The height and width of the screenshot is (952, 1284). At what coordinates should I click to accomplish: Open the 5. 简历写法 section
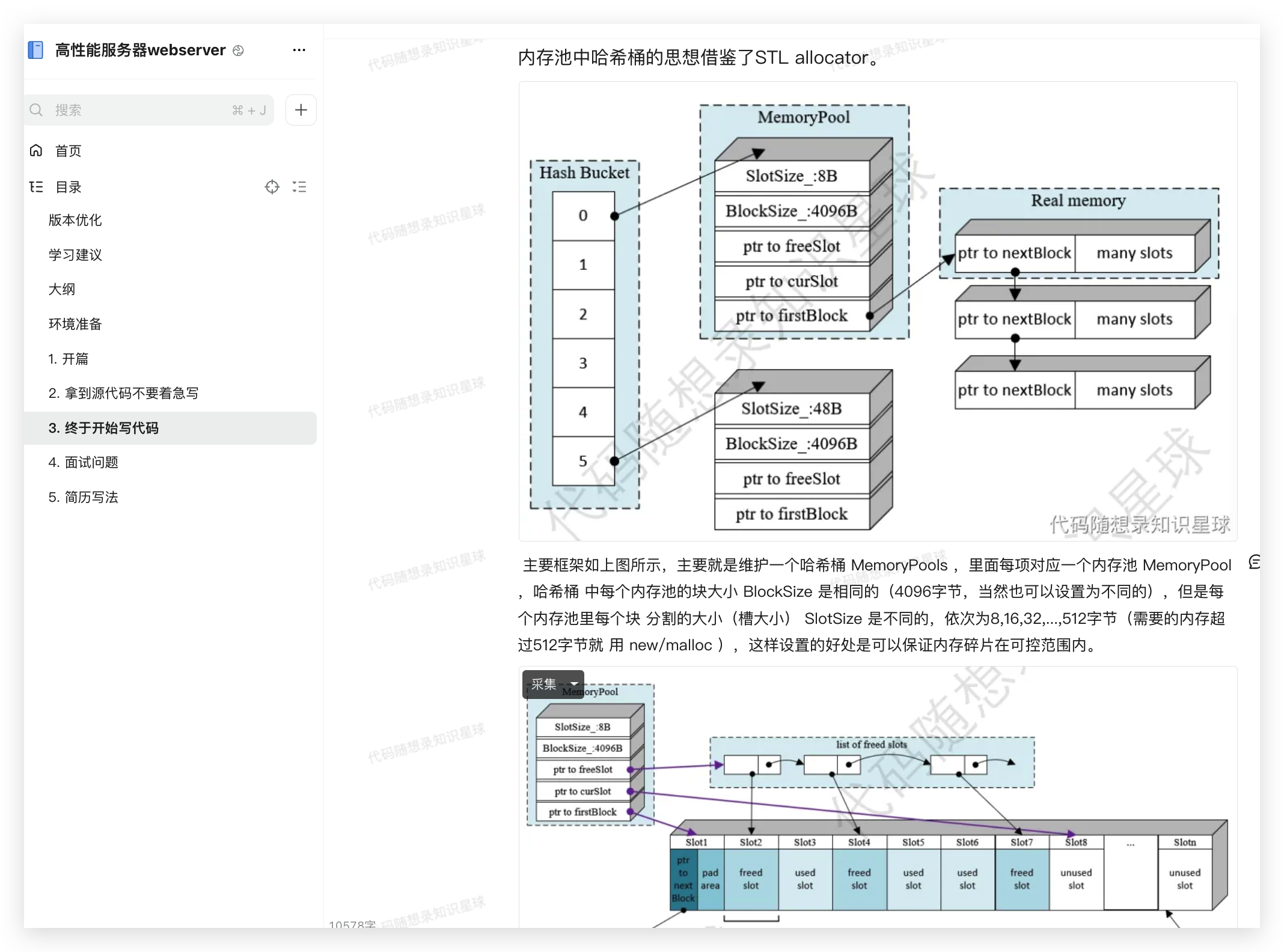coord(84,497)
